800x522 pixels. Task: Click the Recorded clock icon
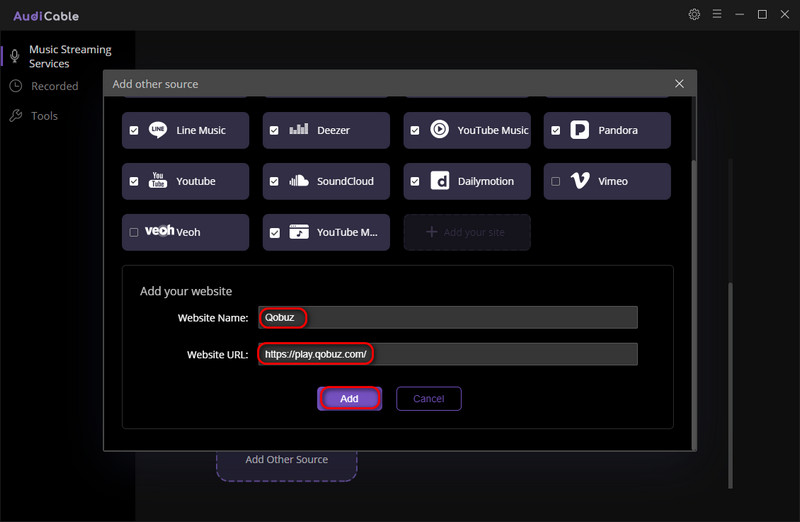tap(16, 86)
